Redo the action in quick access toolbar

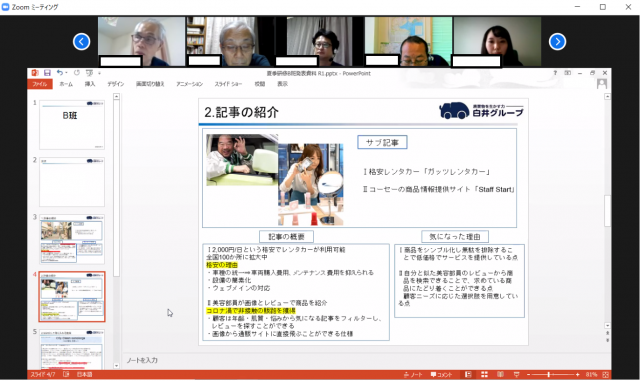click(x=77, y=73)
